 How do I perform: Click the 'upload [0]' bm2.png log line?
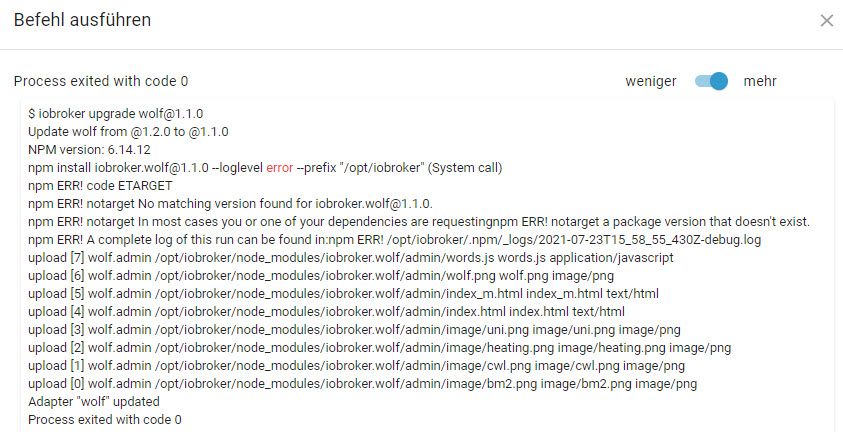click(362, 384)
